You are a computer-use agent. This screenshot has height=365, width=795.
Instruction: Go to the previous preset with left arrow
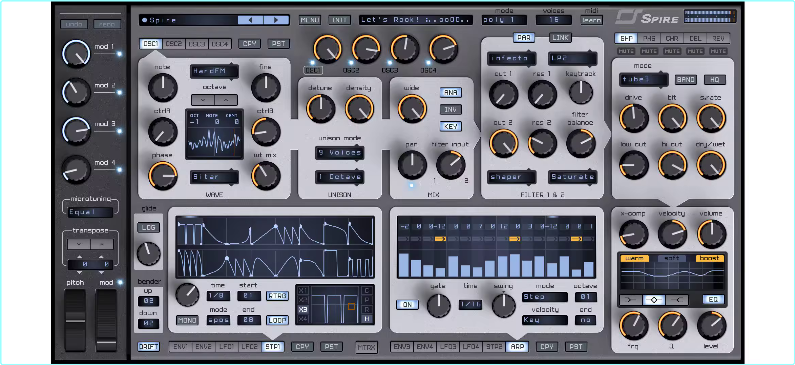coord(250,20)
